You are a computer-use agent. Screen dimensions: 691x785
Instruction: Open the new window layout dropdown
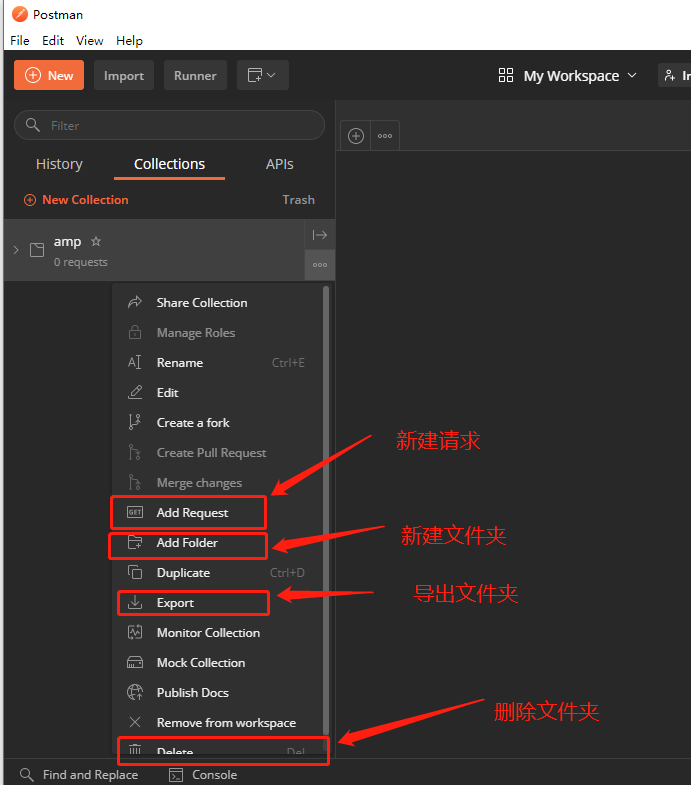(x=262, y=76)
